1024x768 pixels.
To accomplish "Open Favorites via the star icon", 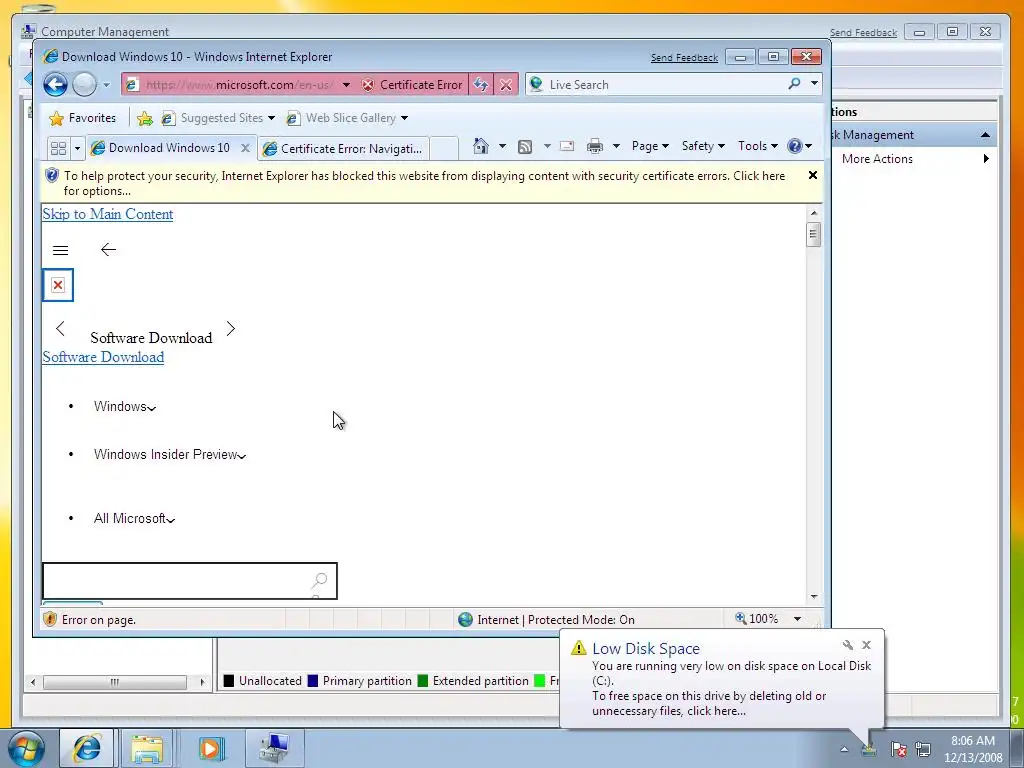I will 57,118.
